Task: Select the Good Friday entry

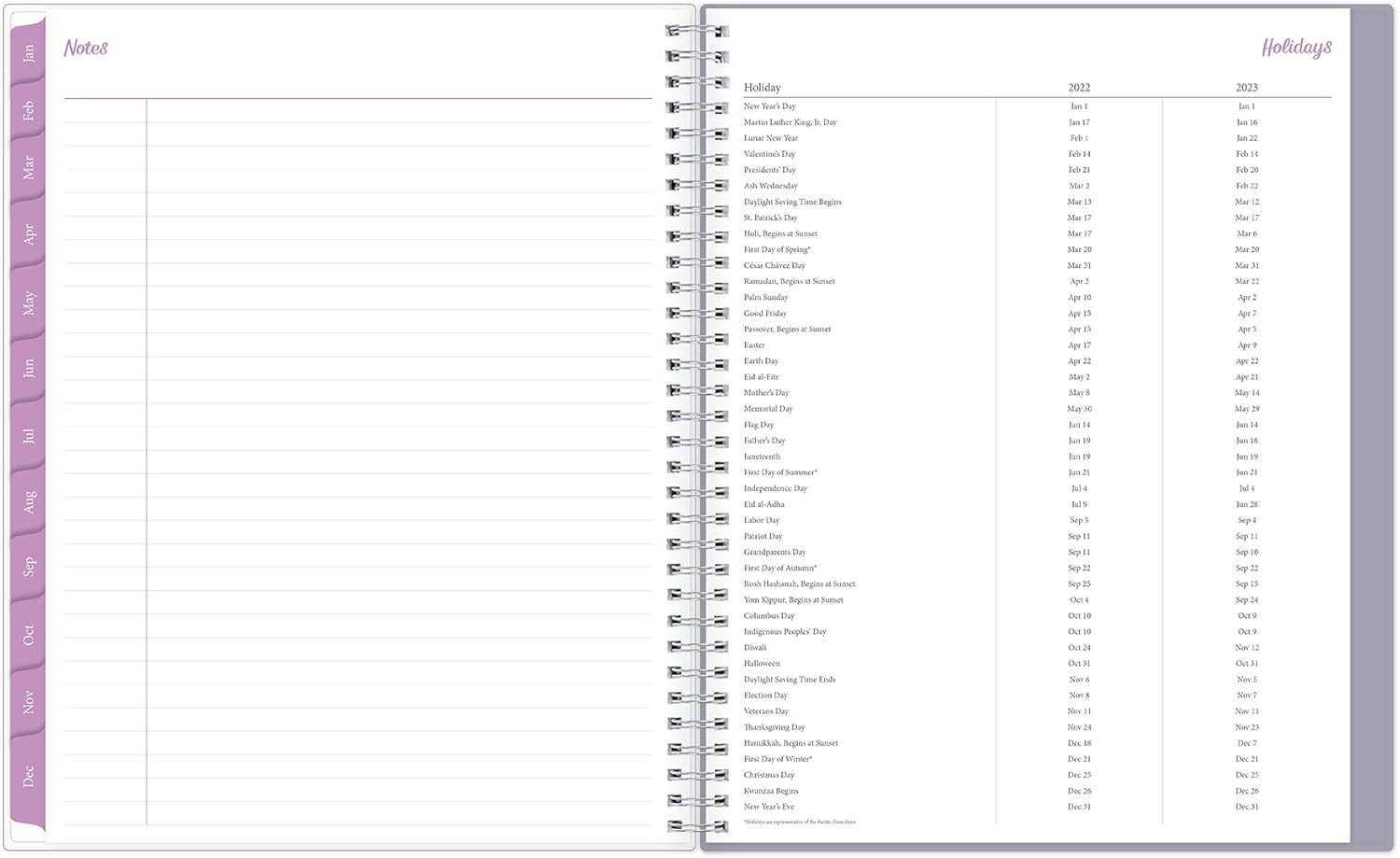Action: coord(765,313)
